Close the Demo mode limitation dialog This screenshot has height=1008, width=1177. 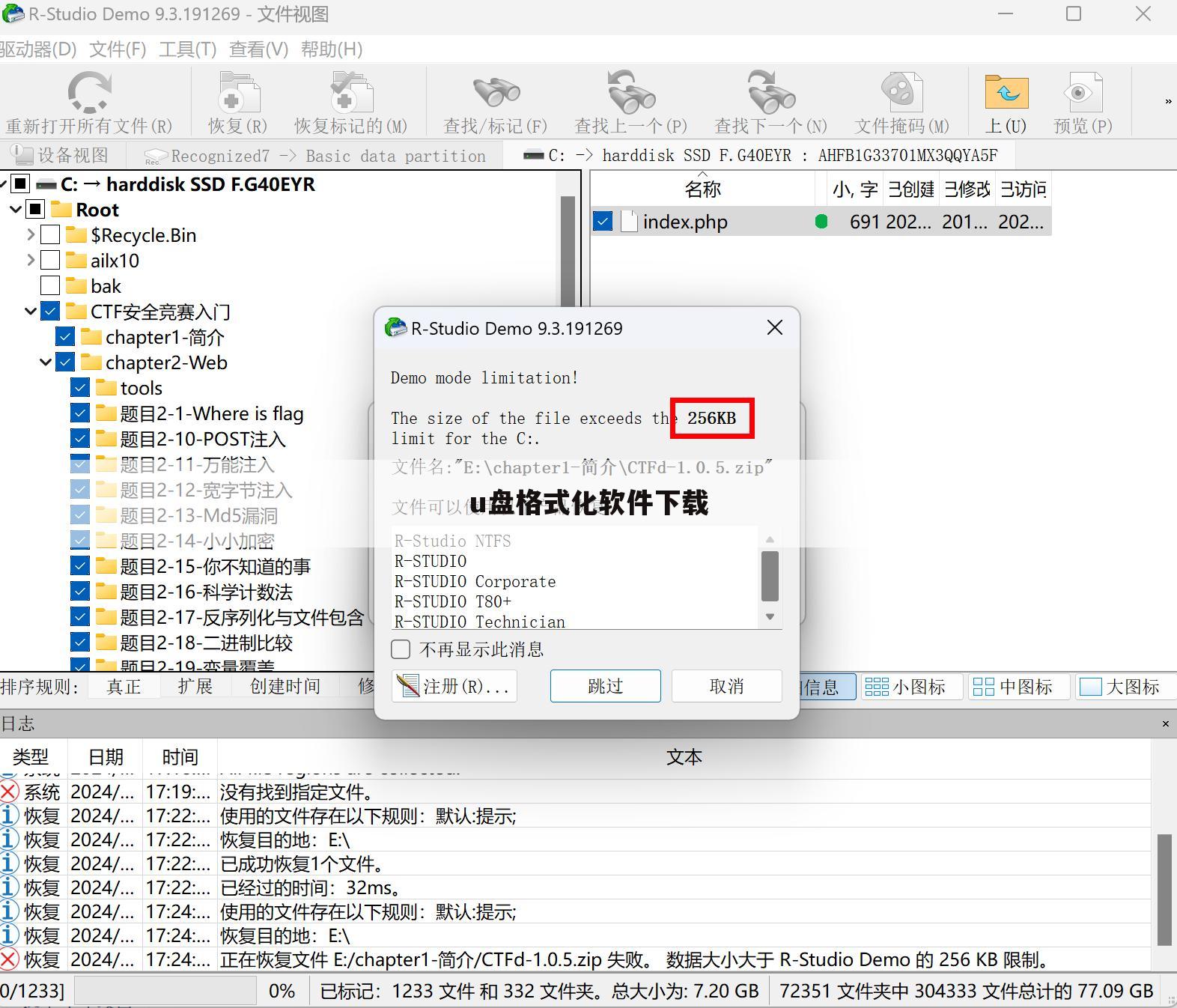point(775,328)
